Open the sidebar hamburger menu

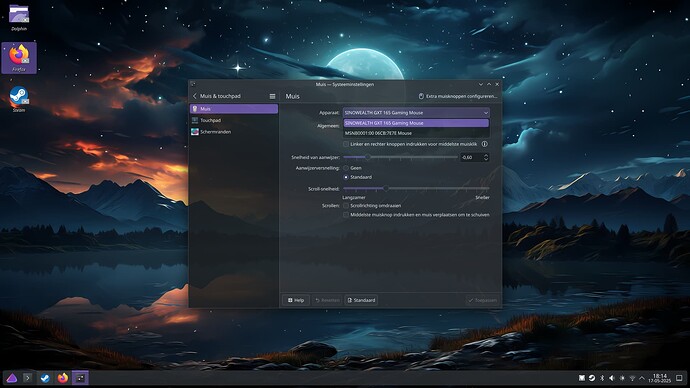pos(272,96)
